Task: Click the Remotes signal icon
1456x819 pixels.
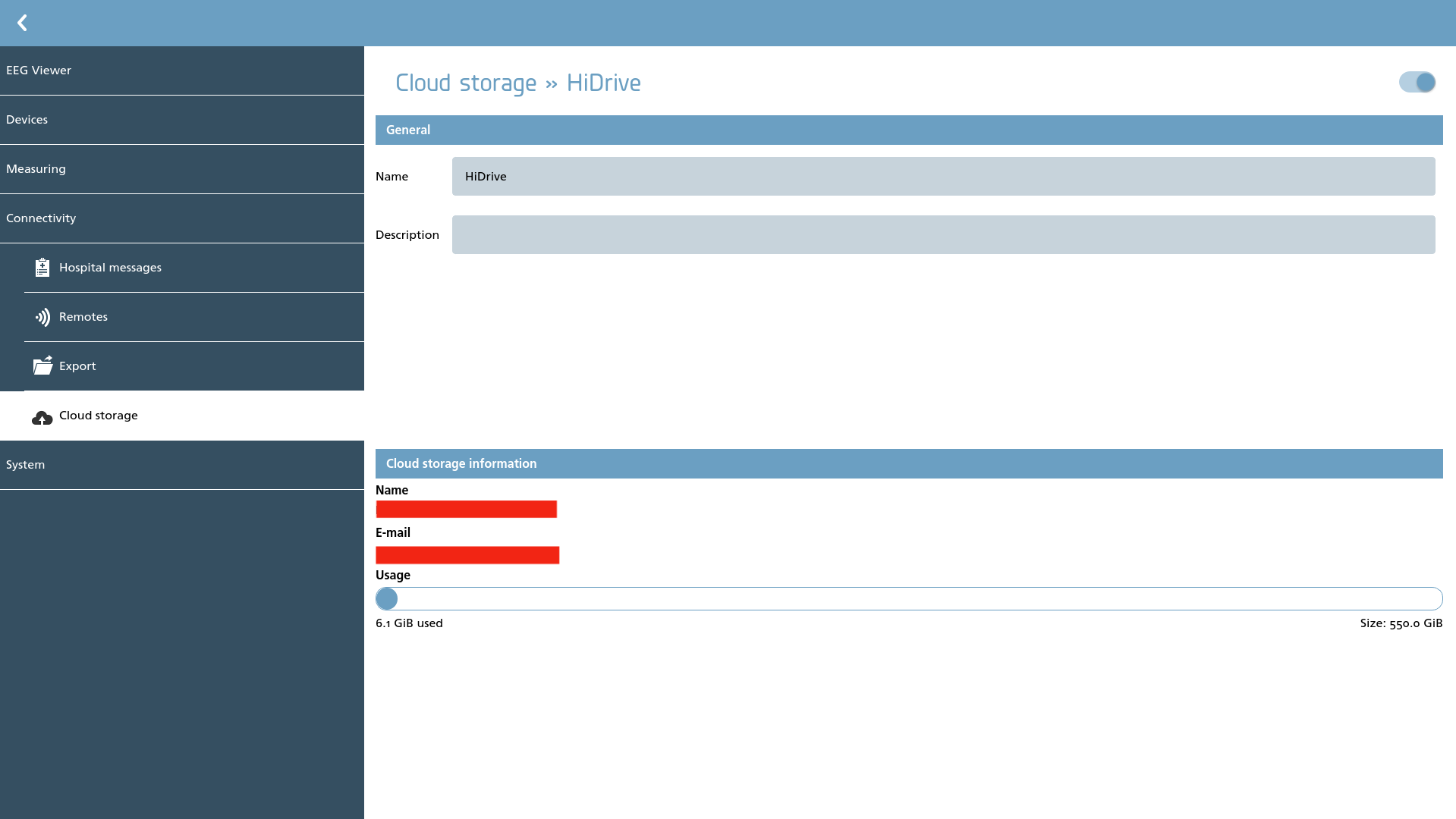Action: [42, 317]
